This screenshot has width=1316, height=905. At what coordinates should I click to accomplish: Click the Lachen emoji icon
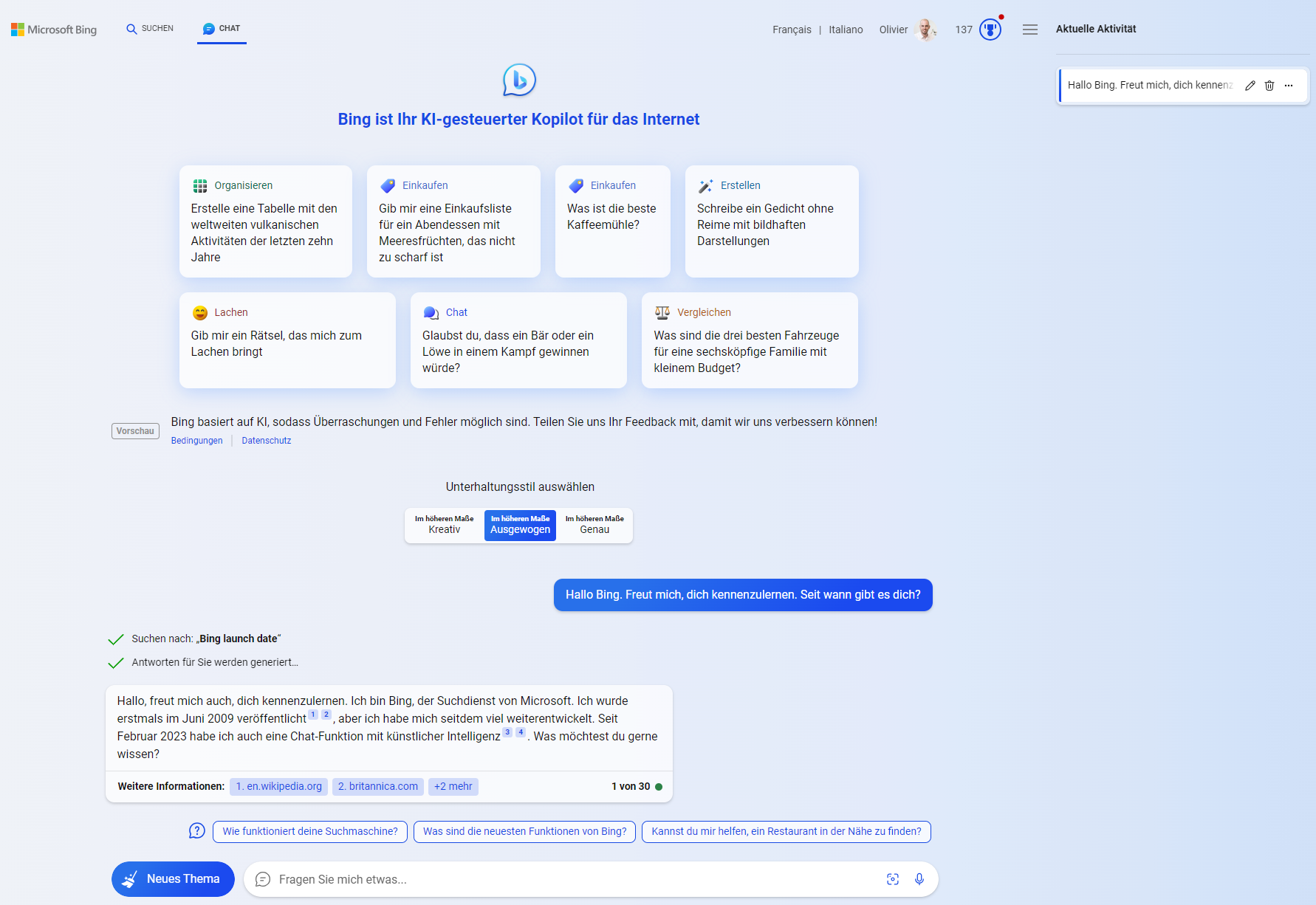200,313
